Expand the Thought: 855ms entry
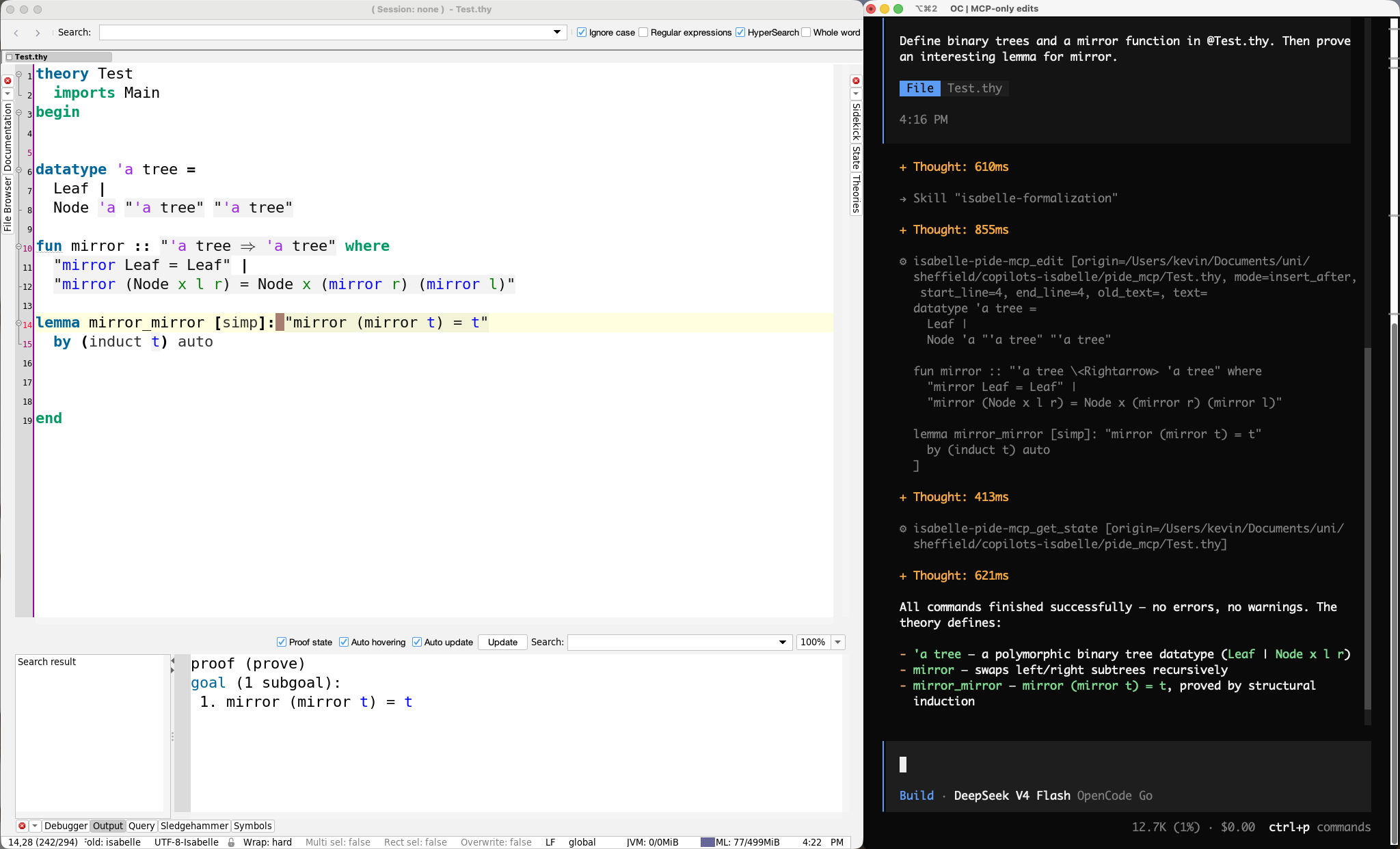This screenshot has width=1400, height=849. click(954, 230)
